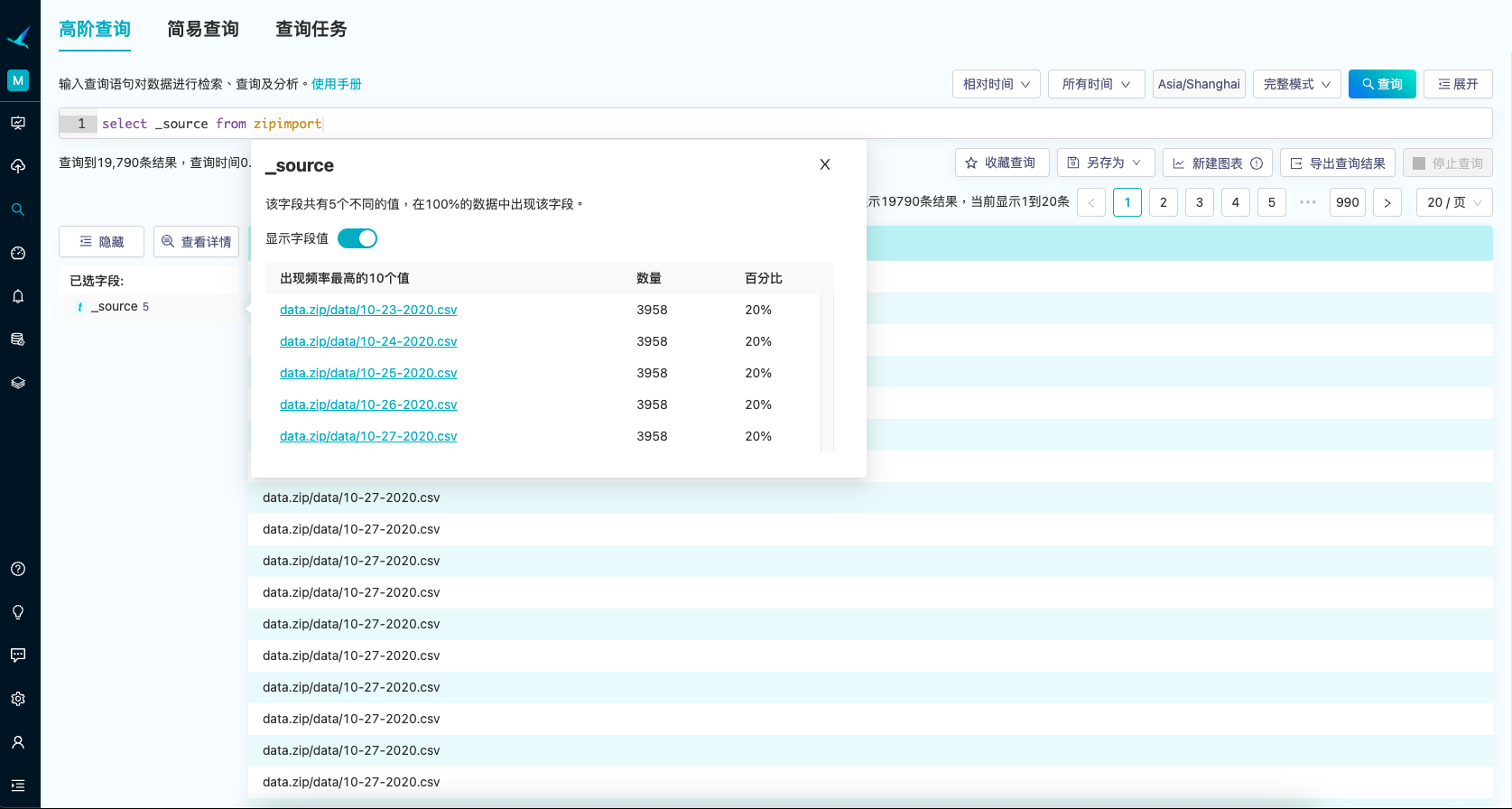This screenshot has width=1512, height=809.
Task: Click the 百分比 column header
Action: pyautogui.click(x=764, y=278)
